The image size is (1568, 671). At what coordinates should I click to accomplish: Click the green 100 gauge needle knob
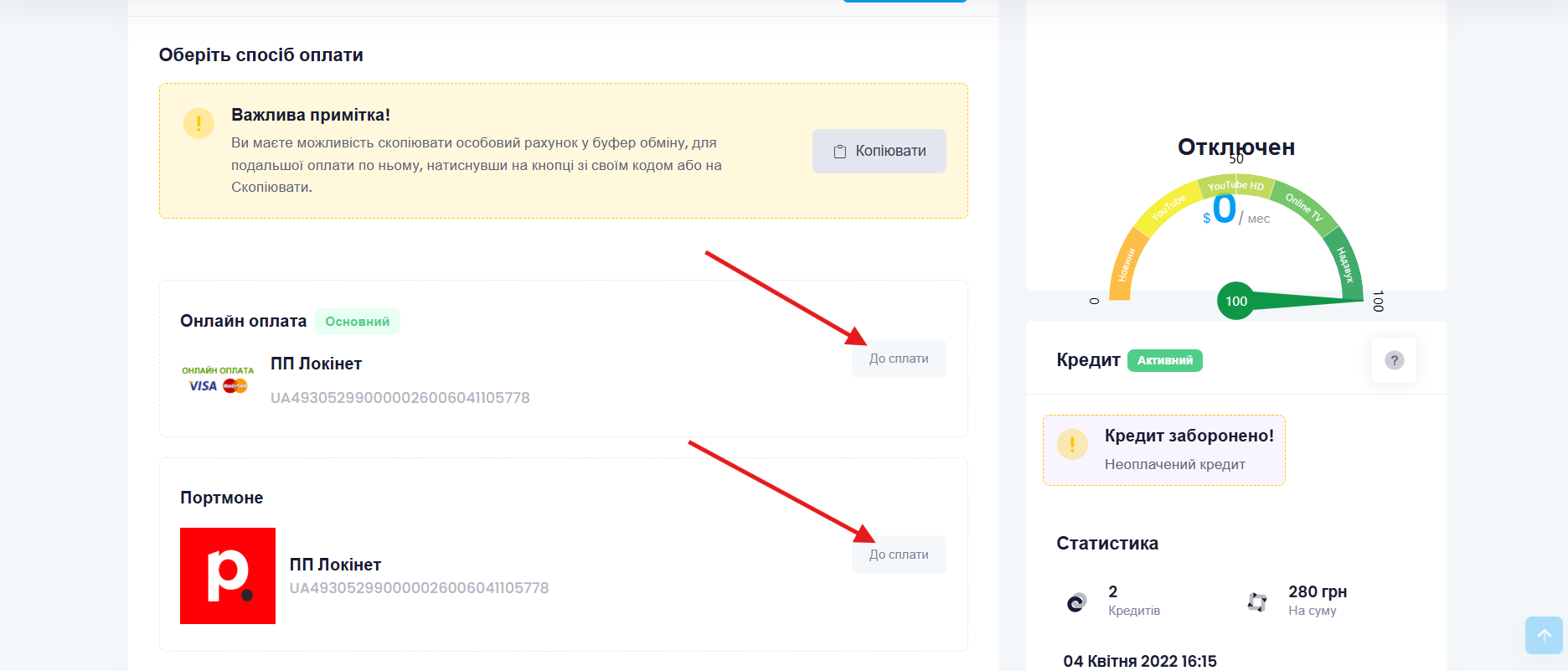1236,302
